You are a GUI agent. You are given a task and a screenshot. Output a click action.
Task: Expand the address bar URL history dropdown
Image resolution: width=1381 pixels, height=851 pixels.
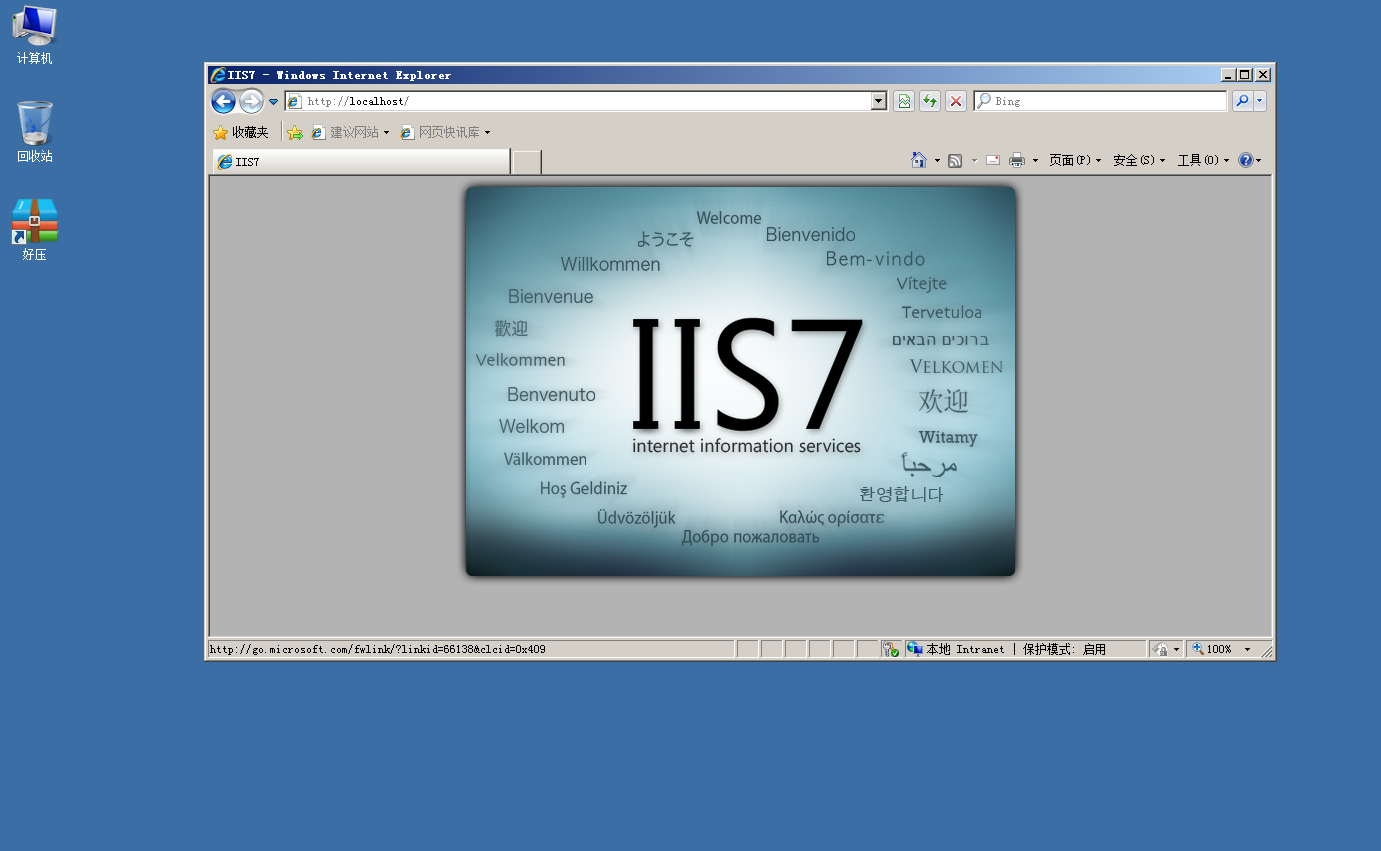click(879, 101)
